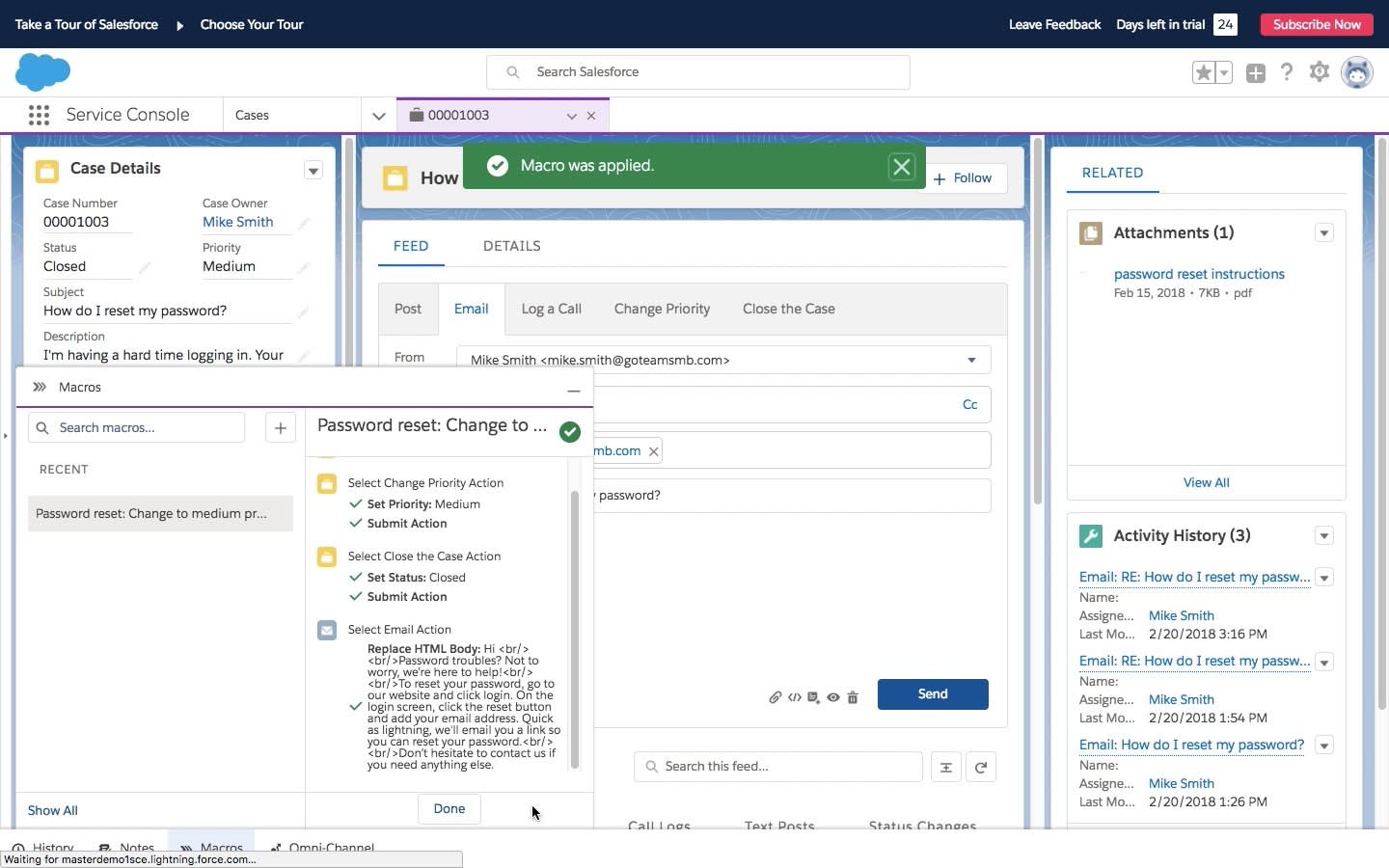Image resolution: width=1389 pixels, height=868 pixels.
Task: Edit the Case Owner pencil icon
Action: (304, 224)
